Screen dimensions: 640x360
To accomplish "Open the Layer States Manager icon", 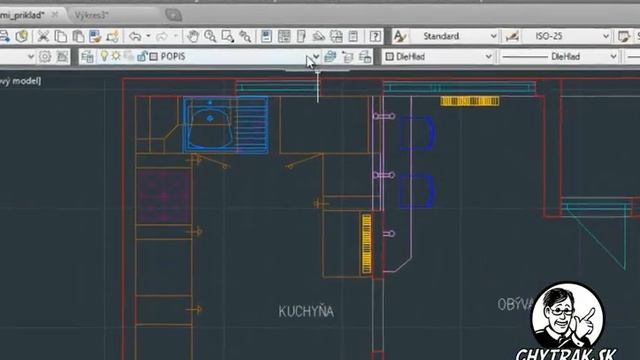I will click(x=365, y=56).
